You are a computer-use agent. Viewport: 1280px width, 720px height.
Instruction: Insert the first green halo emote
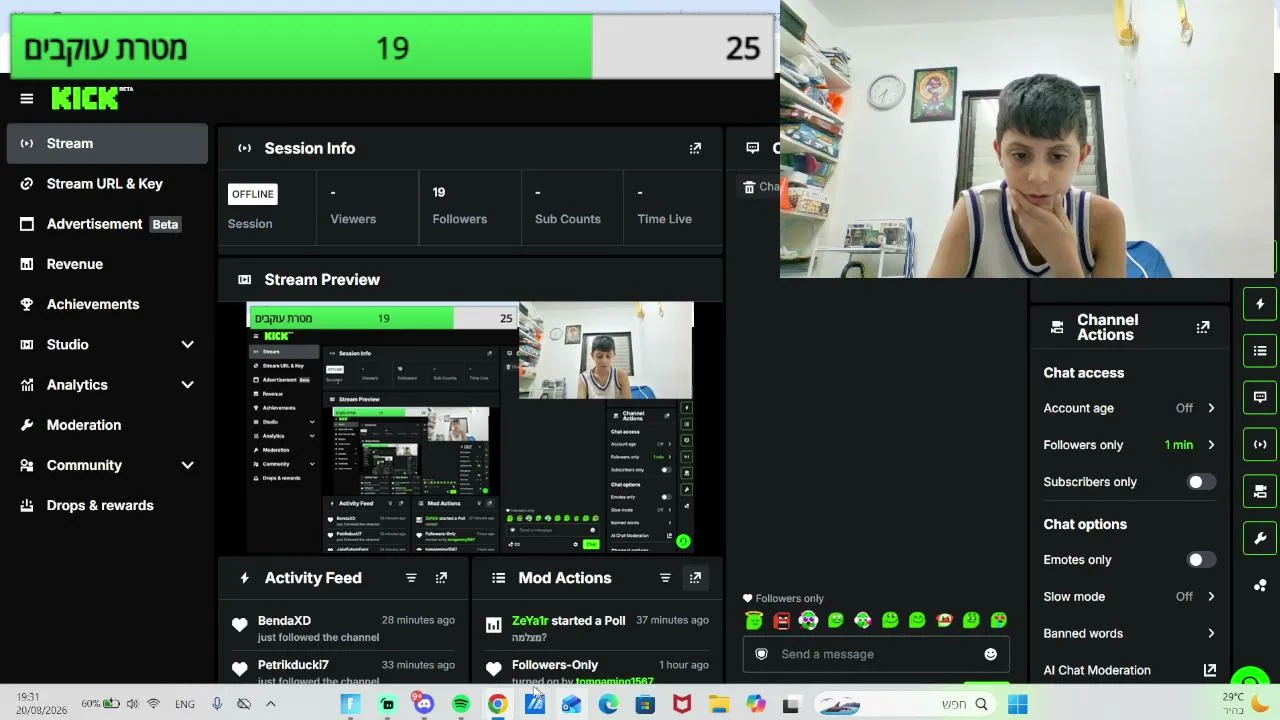(x=754, y=620)
